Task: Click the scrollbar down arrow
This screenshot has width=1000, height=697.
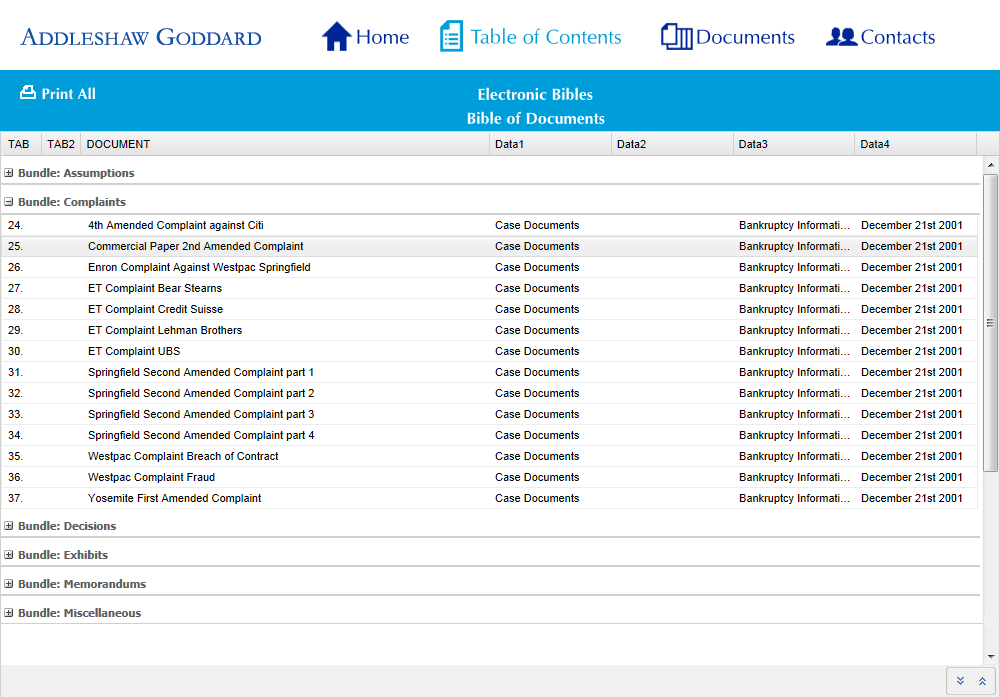Action: click(990, 656)
